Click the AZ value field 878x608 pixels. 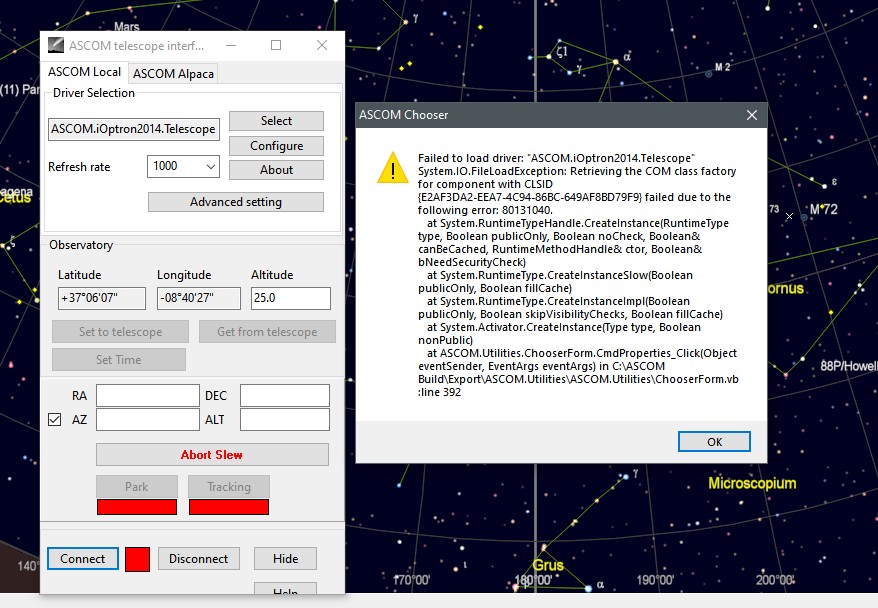(148, 419)
